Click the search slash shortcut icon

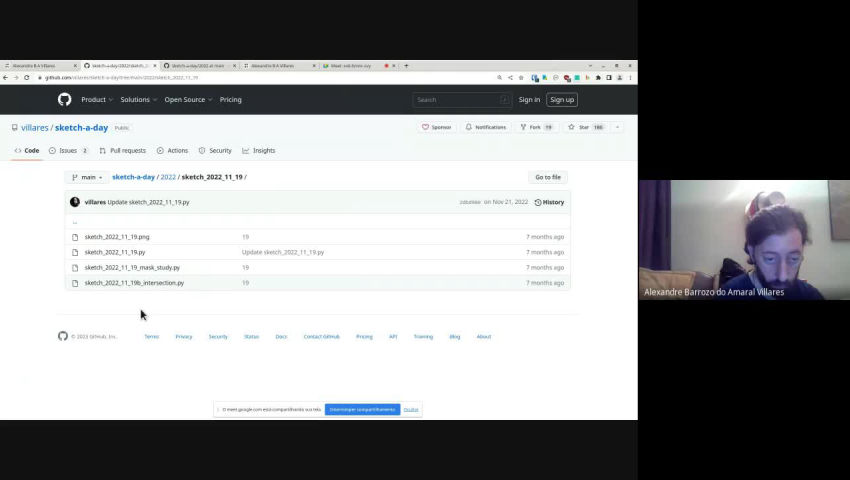(504, 100)
